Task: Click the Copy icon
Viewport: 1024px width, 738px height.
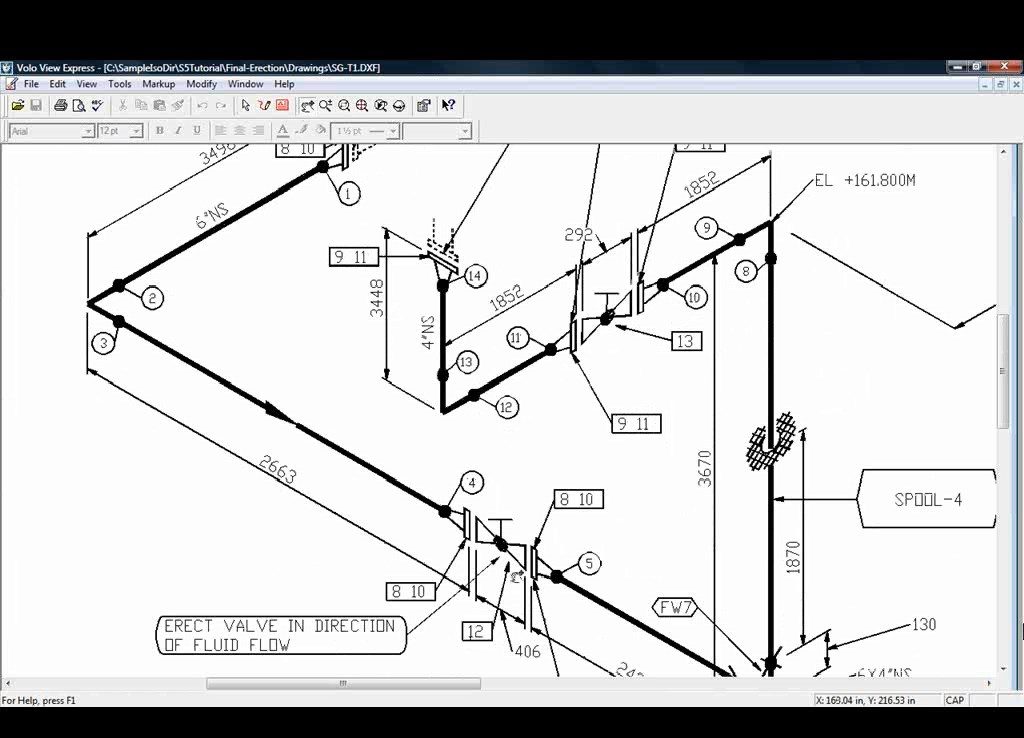Action: [x=140, y=105]
